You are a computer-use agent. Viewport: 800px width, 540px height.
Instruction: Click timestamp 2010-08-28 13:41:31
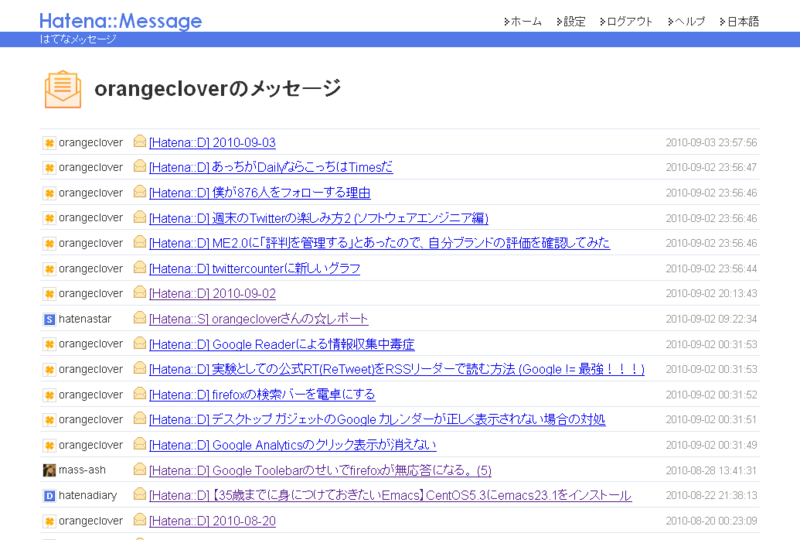[x=711, y=470]
